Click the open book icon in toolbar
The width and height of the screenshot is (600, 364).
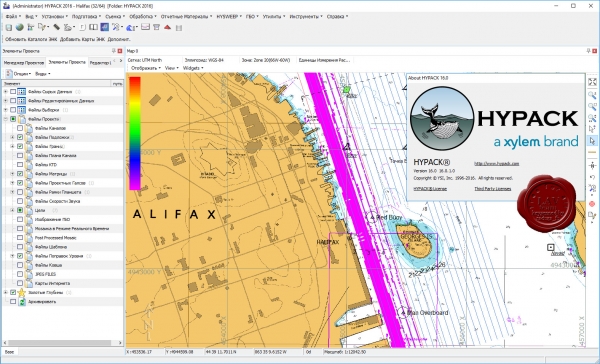pyautogui.click(x=93, y=27)
